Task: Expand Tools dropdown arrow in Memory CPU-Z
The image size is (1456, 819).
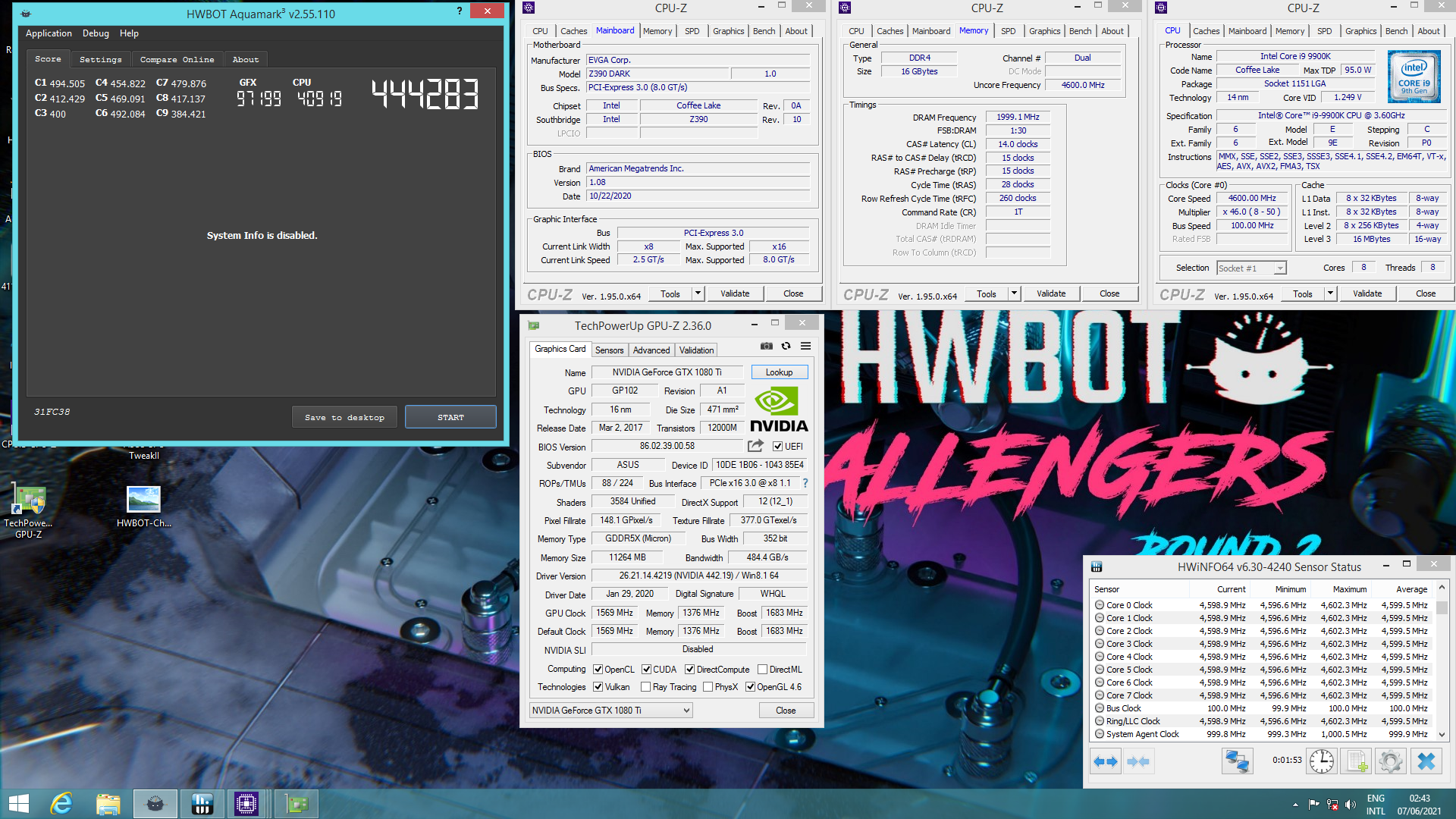Action: click(1014, 293)
